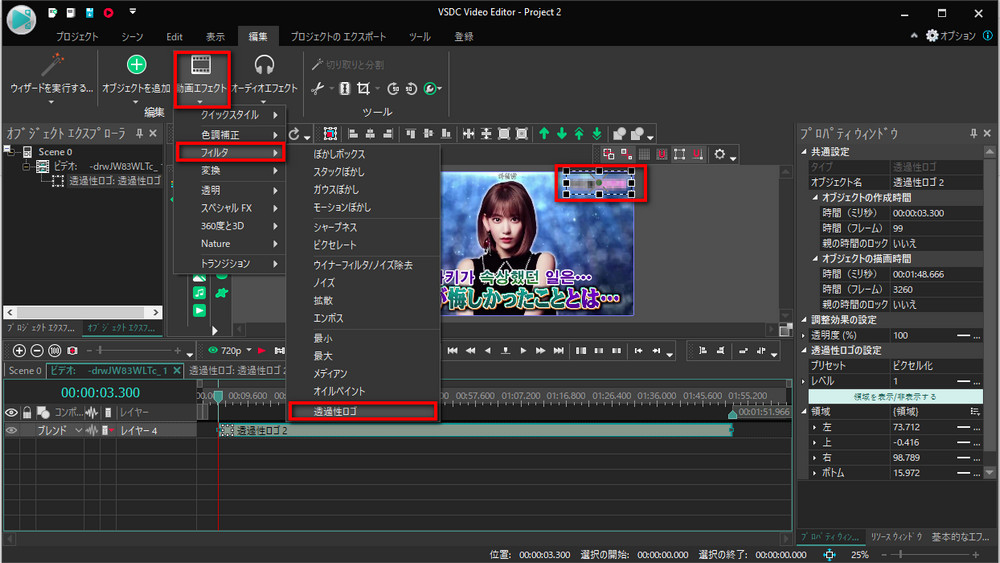1000x563 pixels.
Task: Toggle the eye icon beside 720p preview
Action: click(x=213, y=351)
